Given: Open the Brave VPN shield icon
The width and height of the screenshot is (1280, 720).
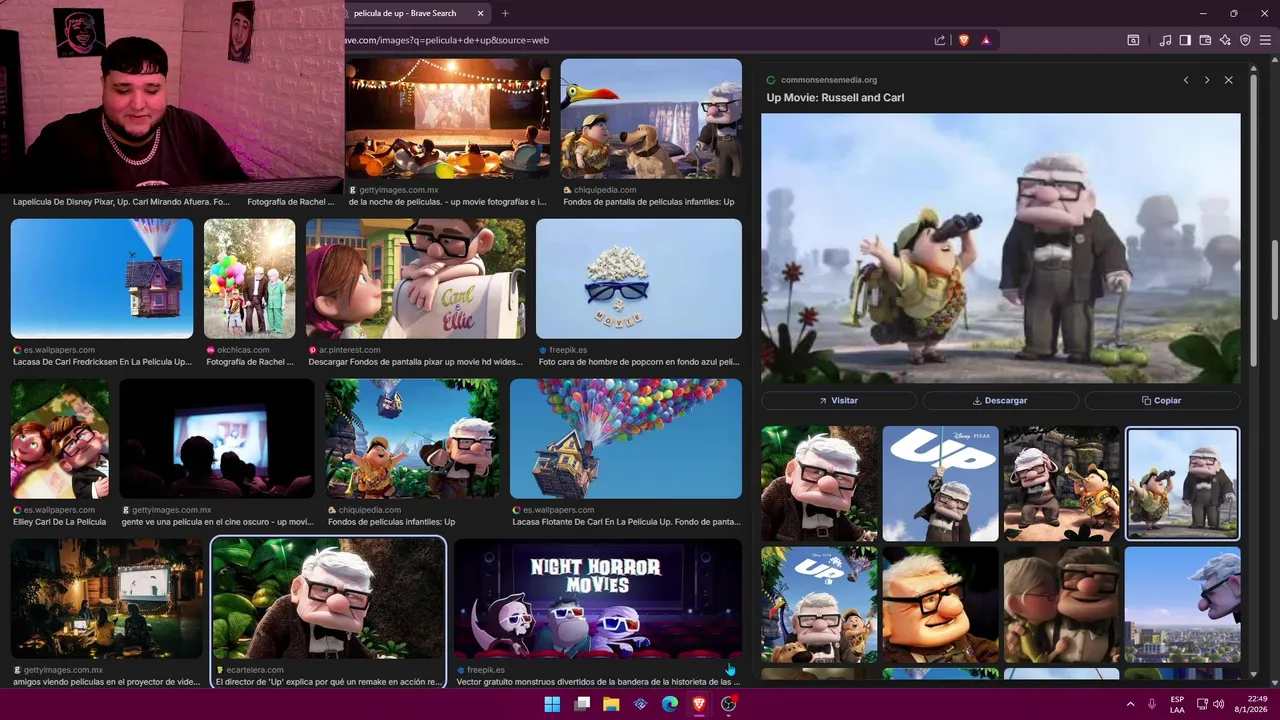Looking at the screenshot, I should pos(1245,40).
